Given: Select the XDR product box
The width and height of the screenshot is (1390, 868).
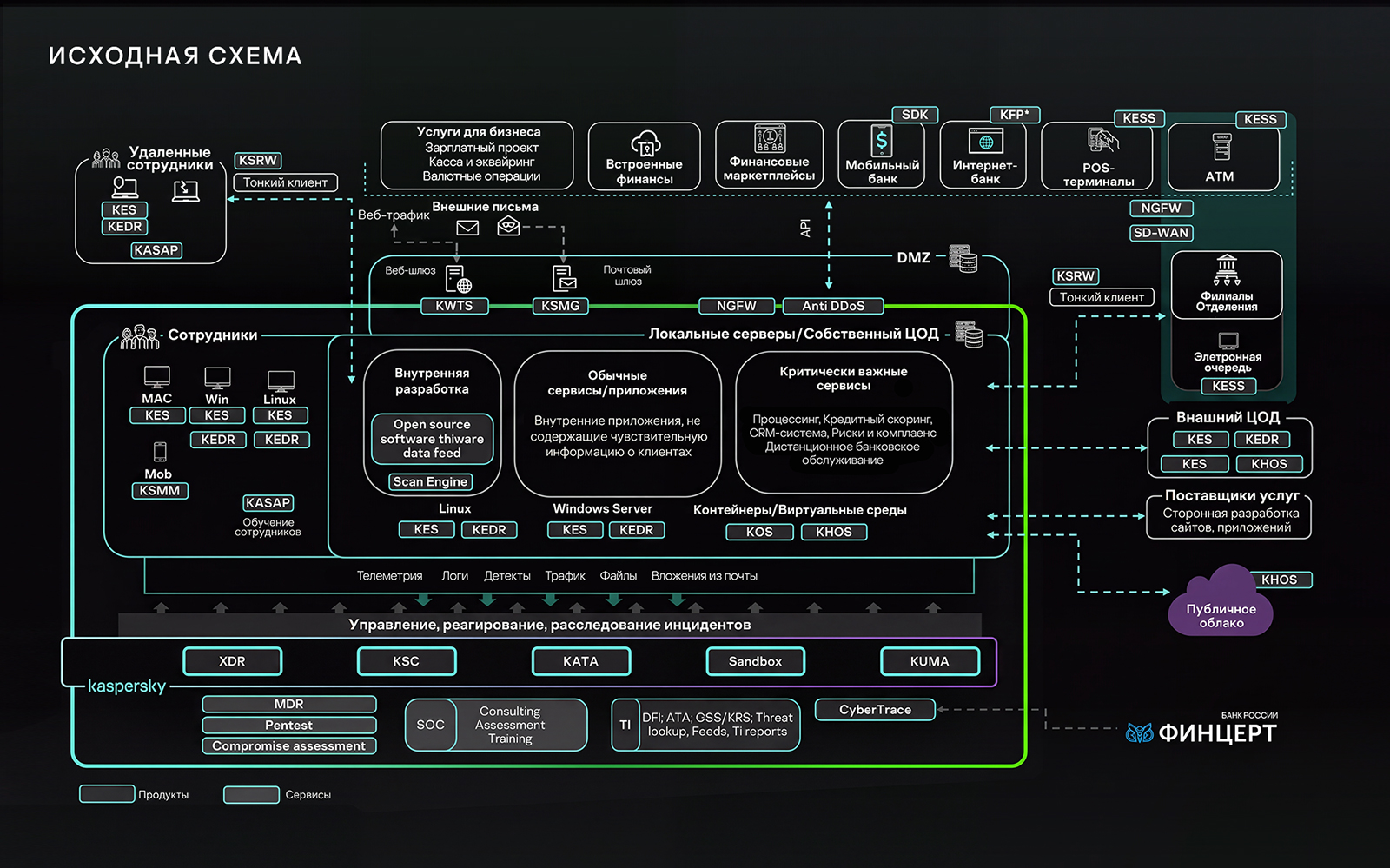Looking at the screenshot, I should coord(233,661).
